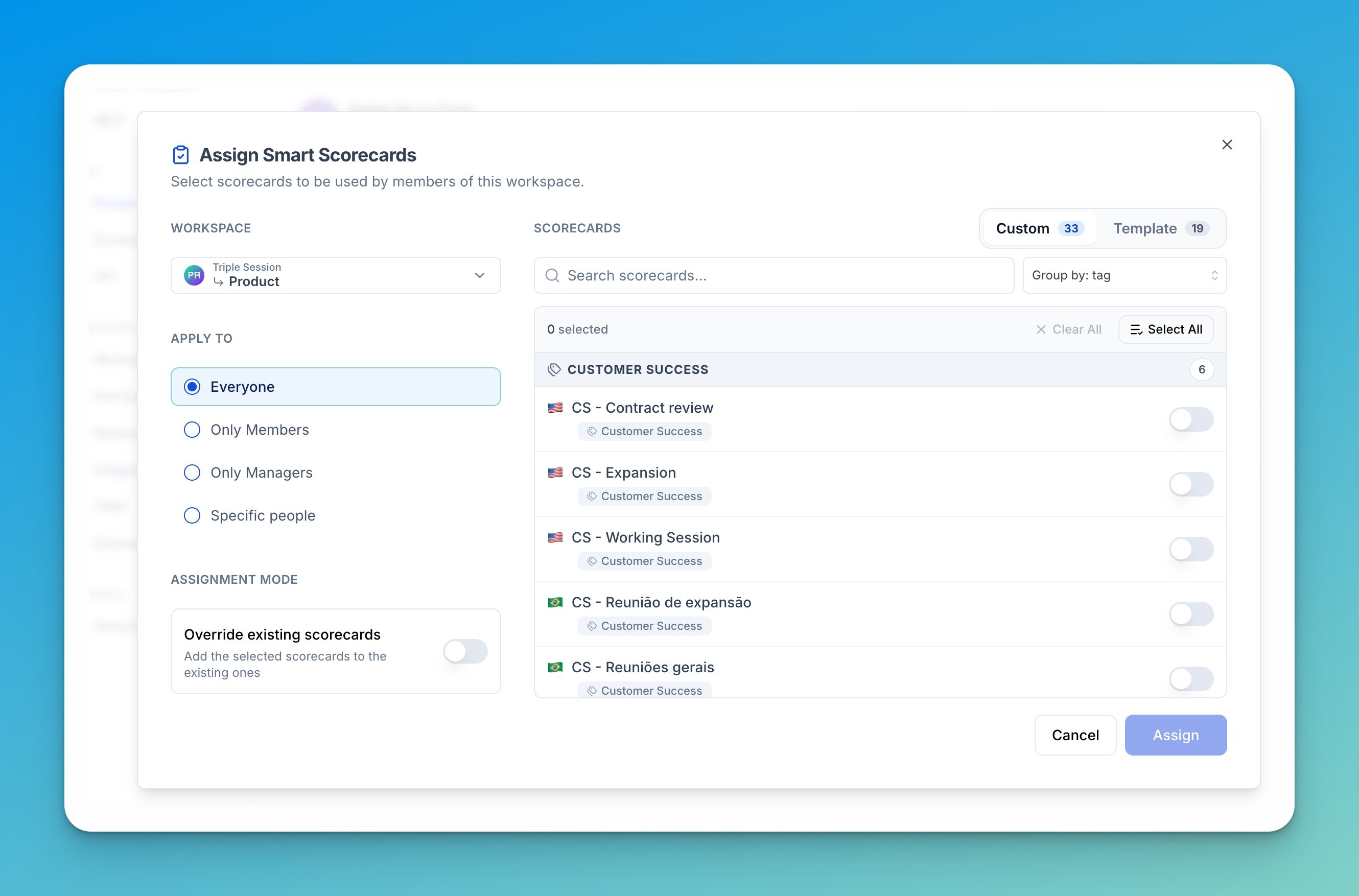The width and height of the screenshot is (1359, 896).
Task: Click the US flag beside CS - Contract review
Action: [x=555, y=408]
